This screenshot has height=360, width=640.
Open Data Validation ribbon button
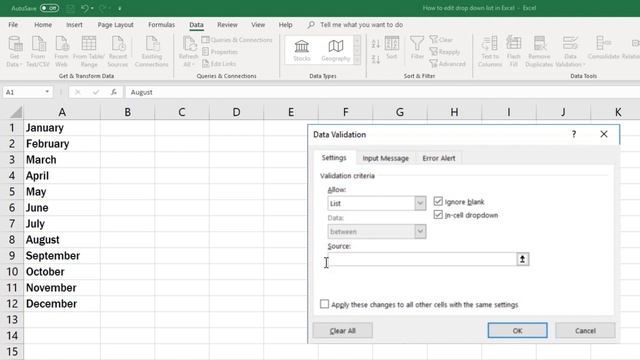570,51
